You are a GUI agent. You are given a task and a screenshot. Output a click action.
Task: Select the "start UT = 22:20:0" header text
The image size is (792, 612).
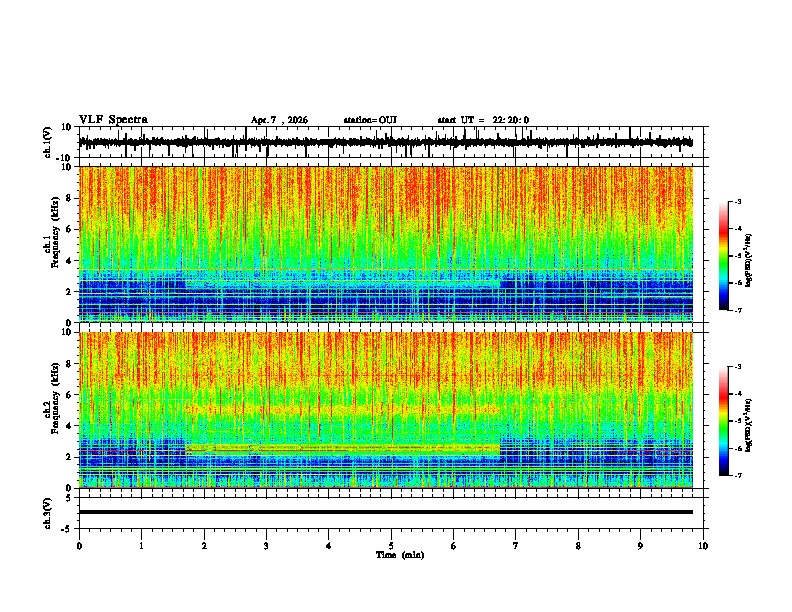tap(483, 120)
